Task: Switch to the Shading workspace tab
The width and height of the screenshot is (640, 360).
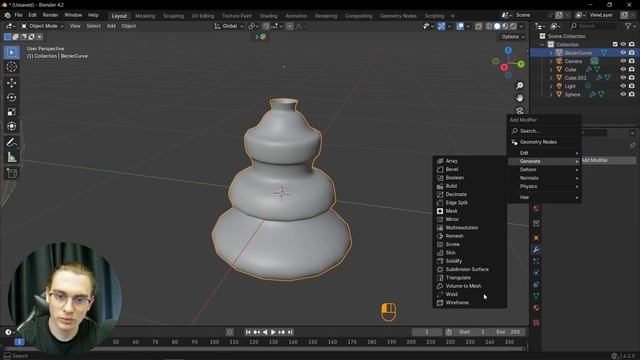Action: pos(269,16)
